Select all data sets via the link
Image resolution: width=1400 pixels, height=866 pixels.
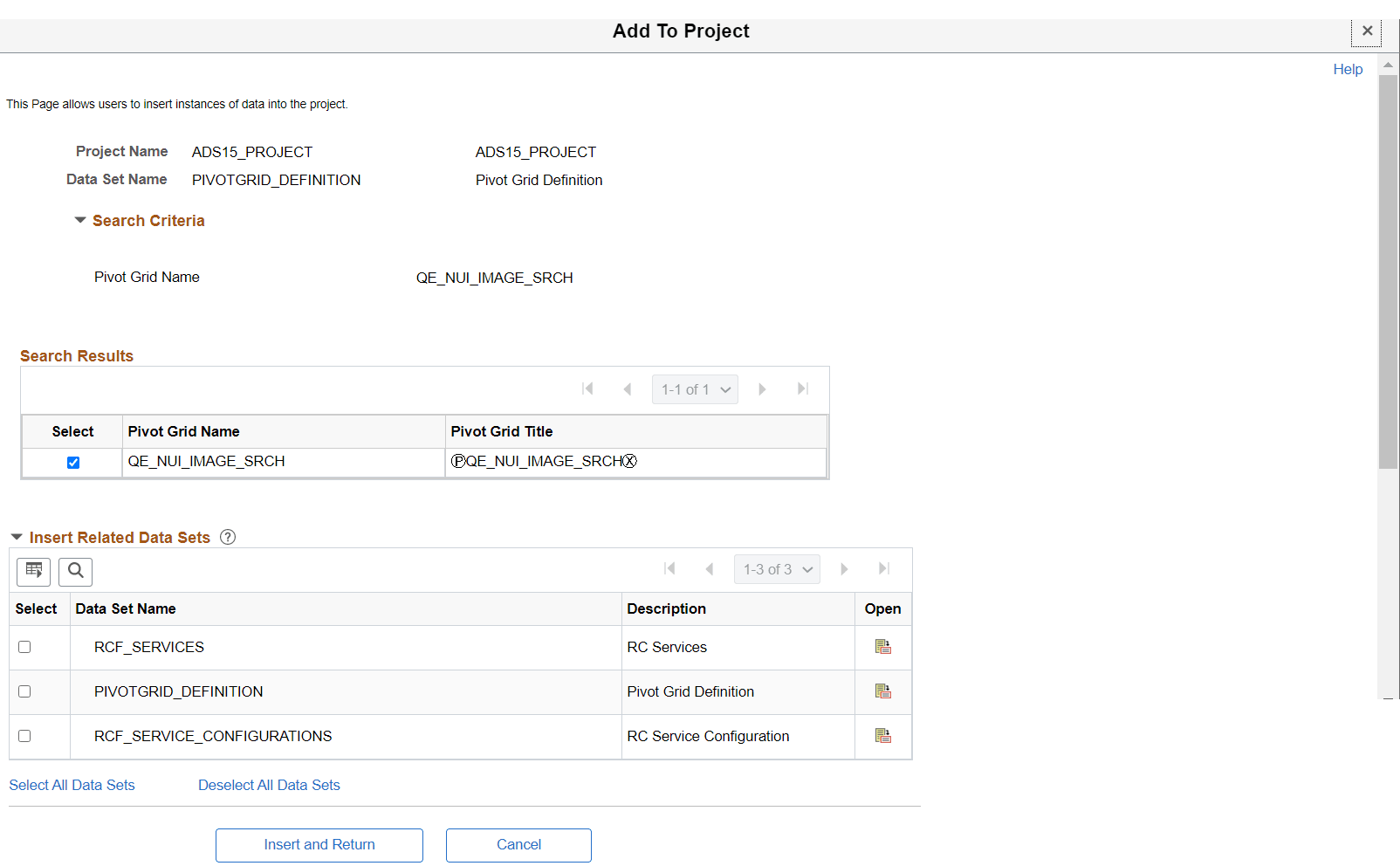[72, 785]
